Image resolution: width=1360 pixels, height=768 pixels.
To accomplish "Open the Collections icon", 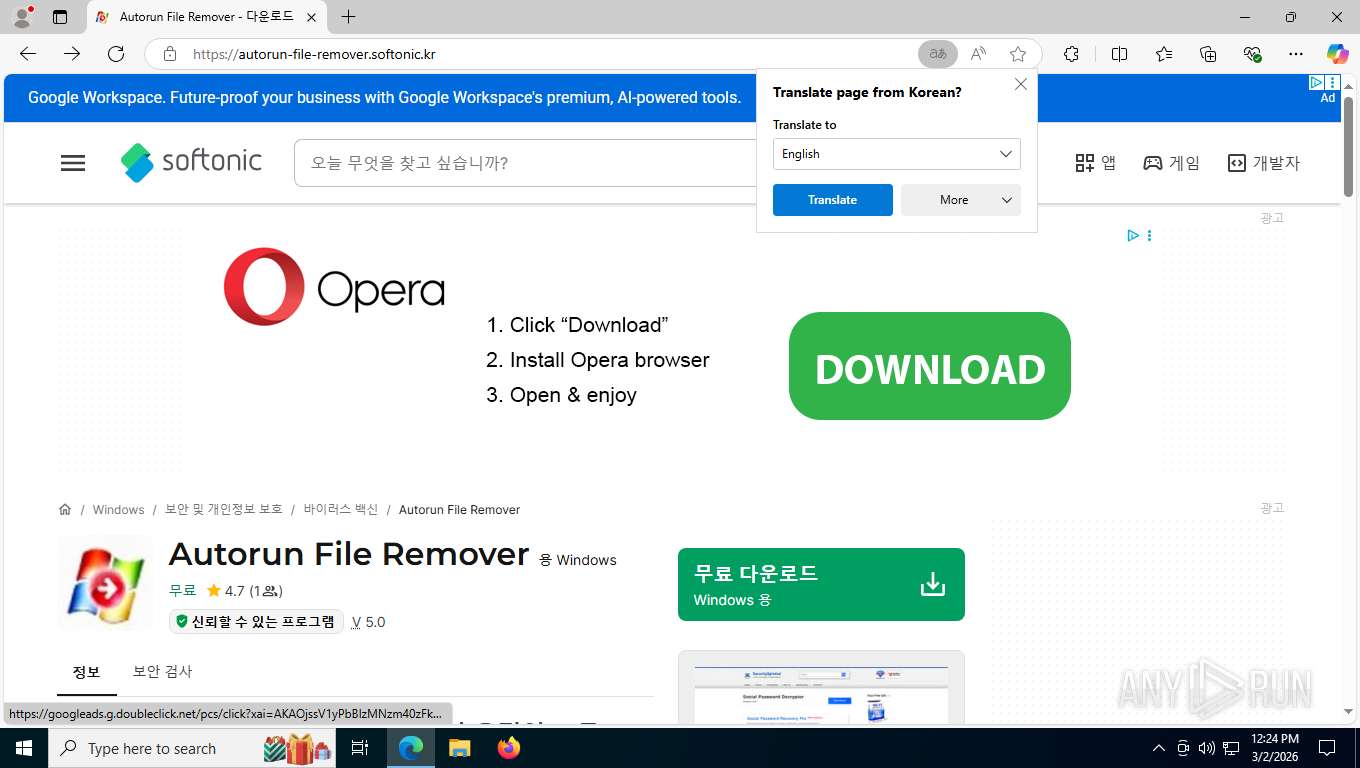I will (x=1208, y=54).
